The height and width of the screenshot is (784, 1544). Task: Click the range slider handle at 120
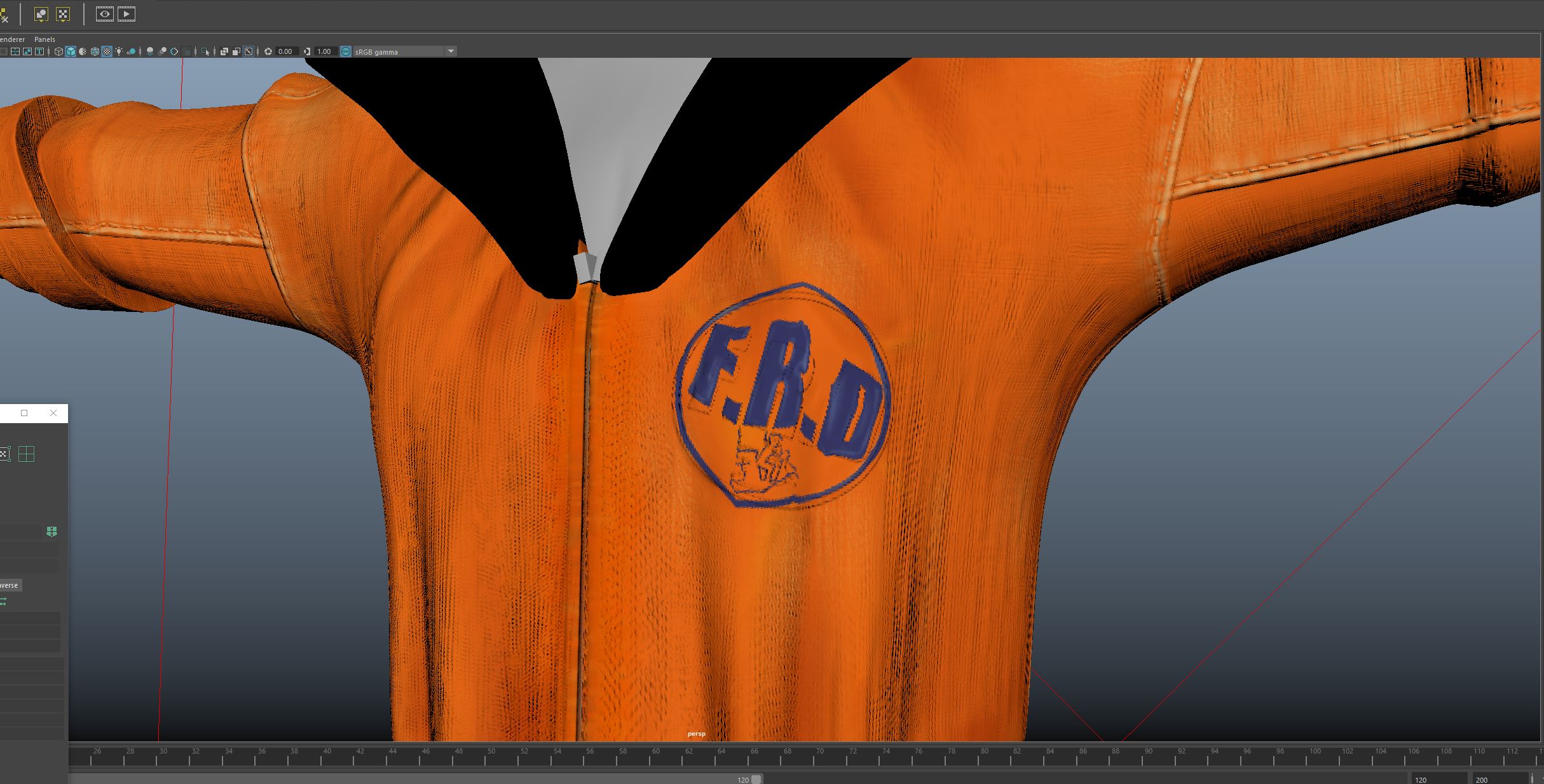click(756, 780)
